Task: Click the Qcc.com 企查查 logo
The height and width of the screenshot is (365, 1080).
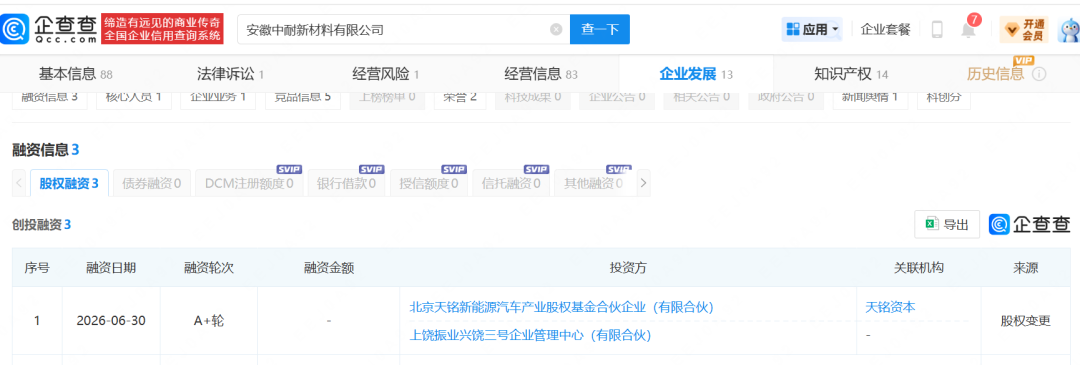Action: pos(50,29)
